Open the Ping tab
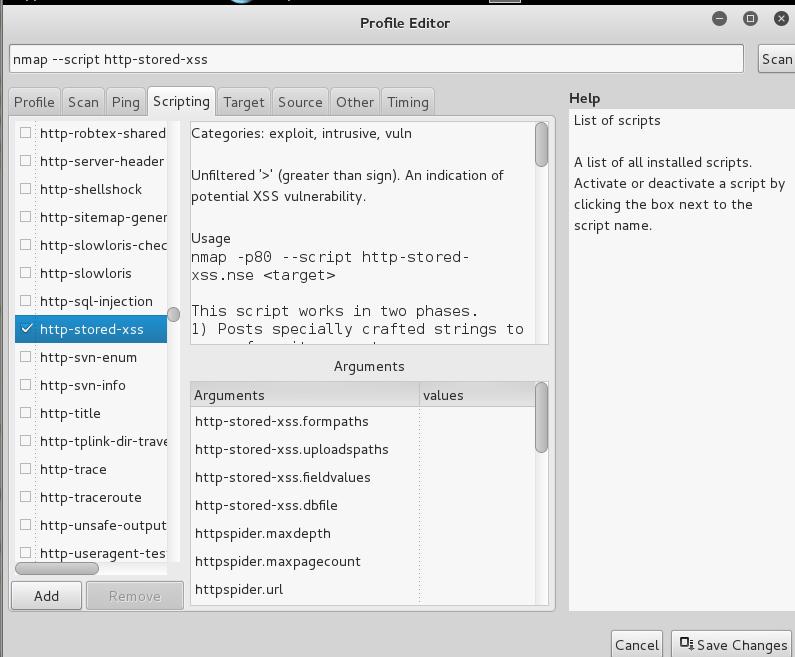This screenshot has height=657, width=795. click(x=126, y=102)
